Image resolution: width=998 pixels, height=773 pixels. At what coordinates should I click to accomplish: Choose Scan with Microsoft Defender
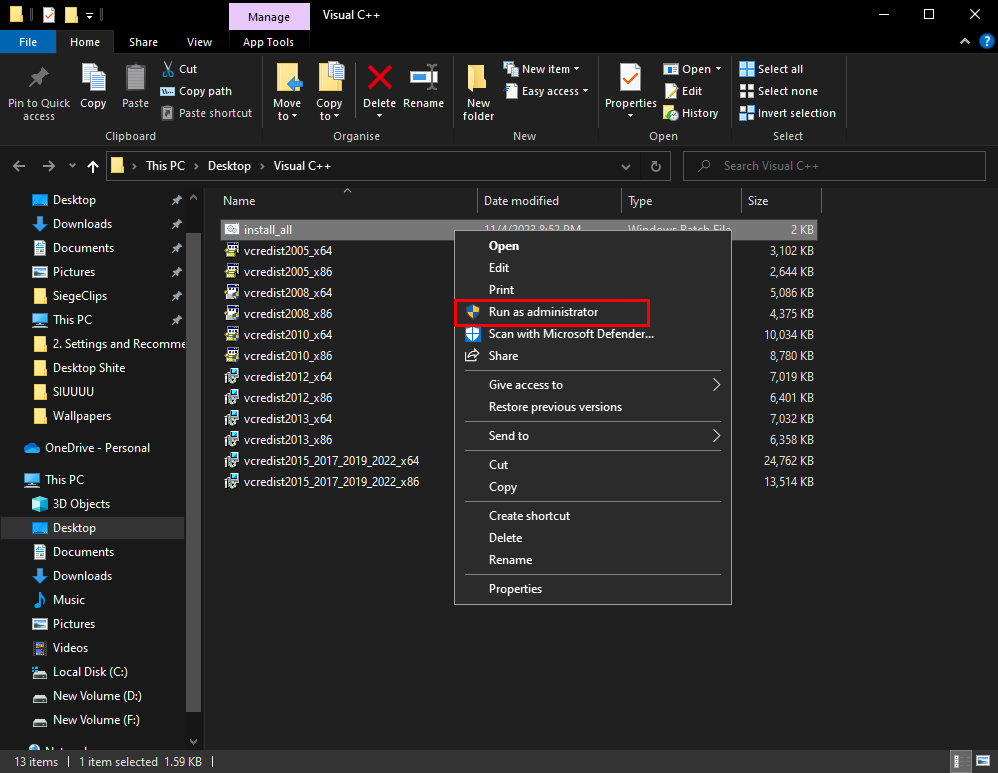593,334
